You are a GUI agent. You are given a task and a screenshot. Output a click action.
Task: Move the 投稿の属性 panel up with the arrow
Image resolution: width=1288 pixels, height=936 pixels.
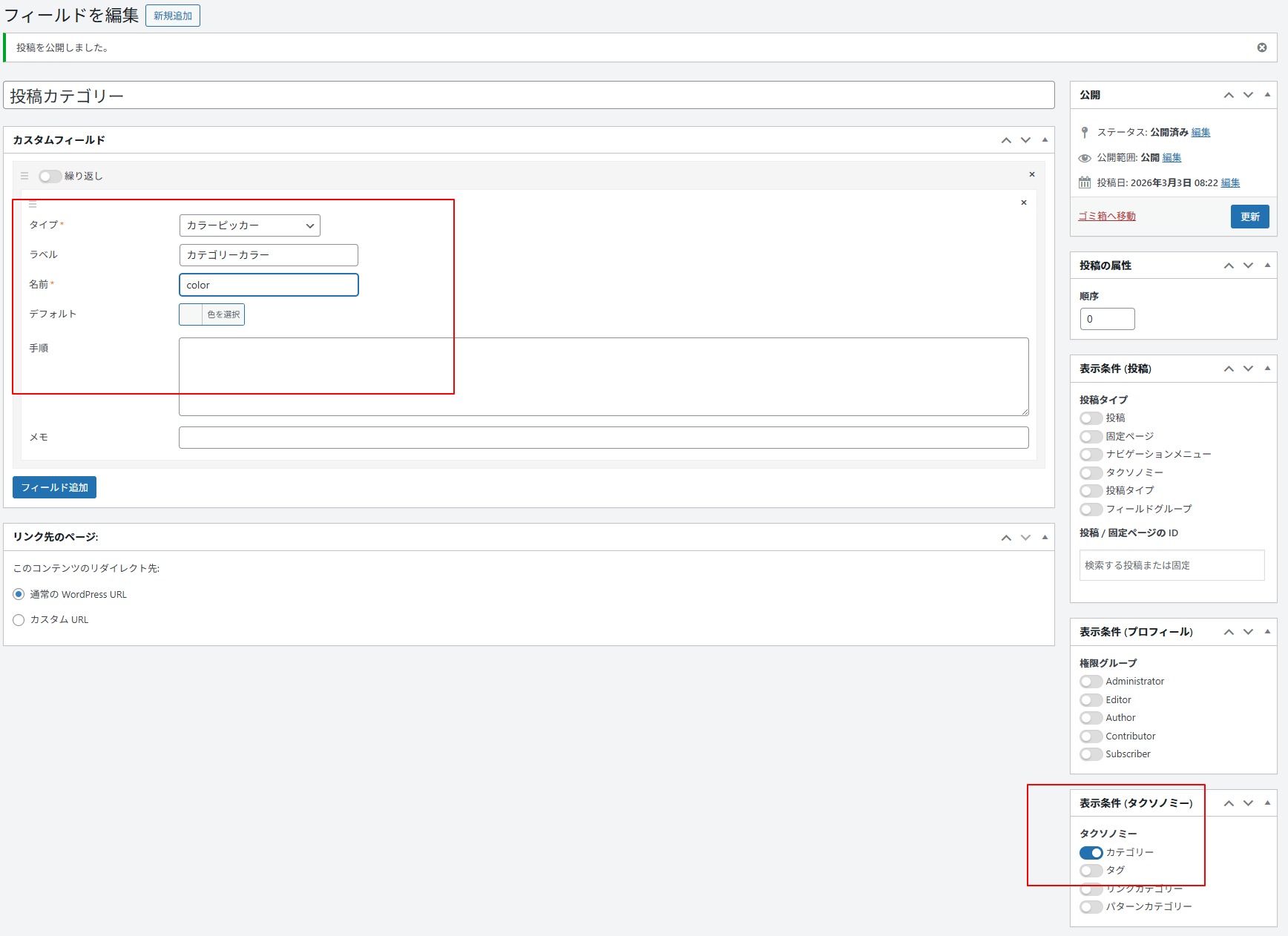point(1229,266)
